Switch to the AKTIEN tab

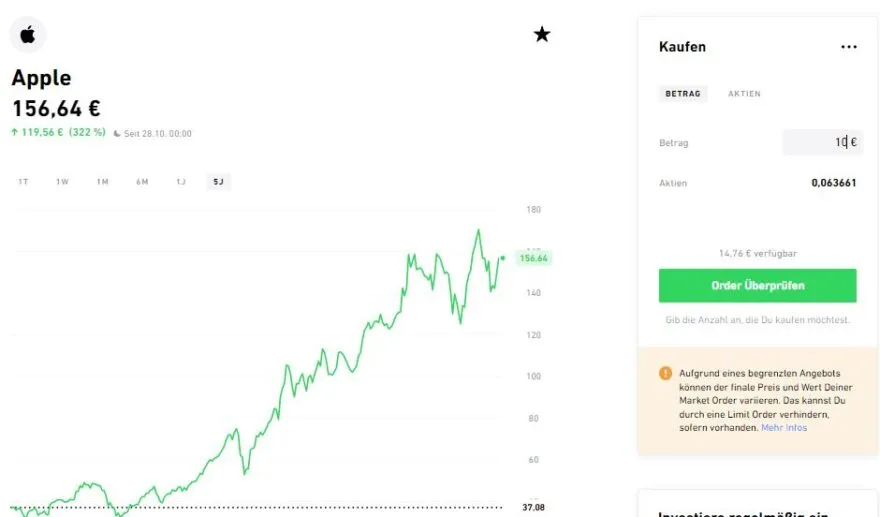744,94
